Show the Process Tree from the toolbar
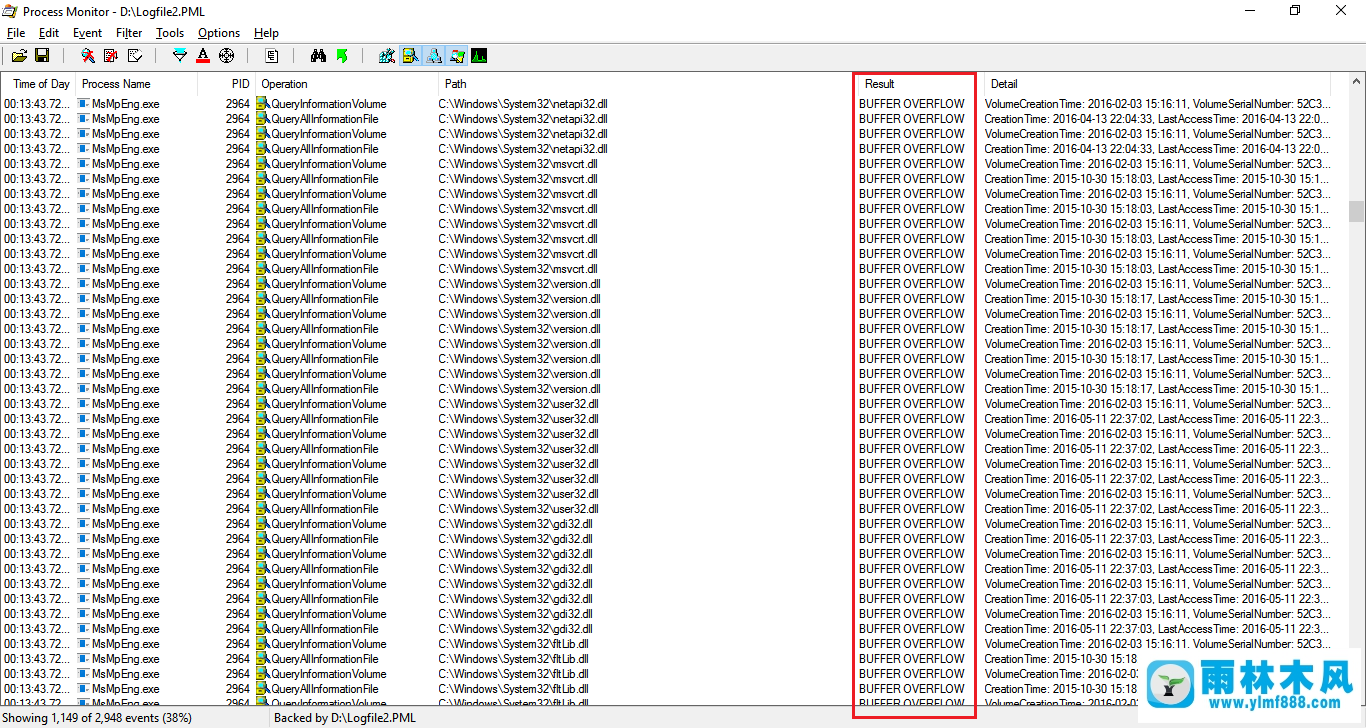This screenshot has width=1366, height=728. [271, 56]
